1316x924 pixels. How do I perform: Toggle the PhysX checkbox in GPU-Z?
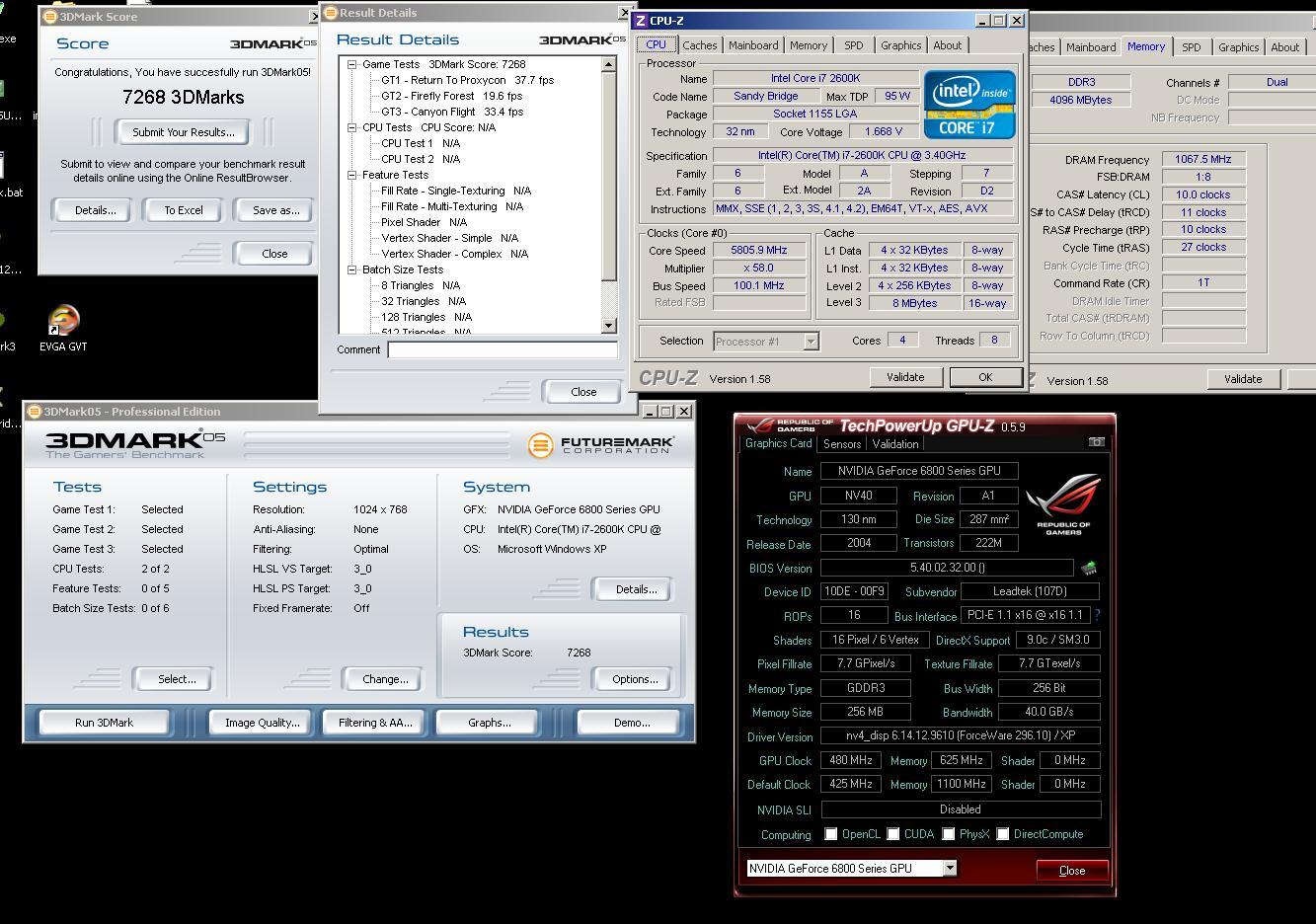(x=949, y=834)
